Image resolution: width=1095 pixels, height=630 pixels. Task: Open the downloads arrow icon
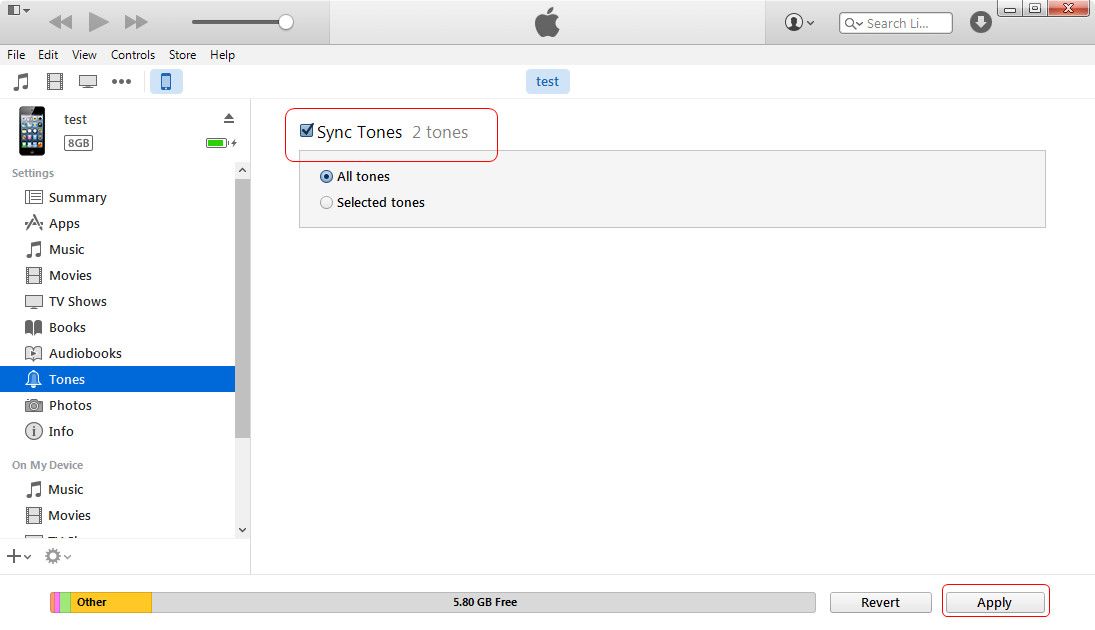(x=980, y=22)
